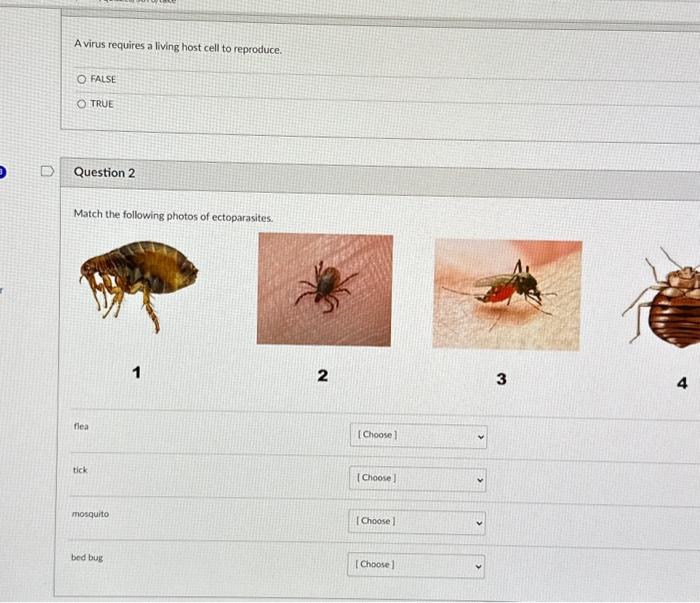
Task: Click the flea row label
Action: tap(81, 426)
